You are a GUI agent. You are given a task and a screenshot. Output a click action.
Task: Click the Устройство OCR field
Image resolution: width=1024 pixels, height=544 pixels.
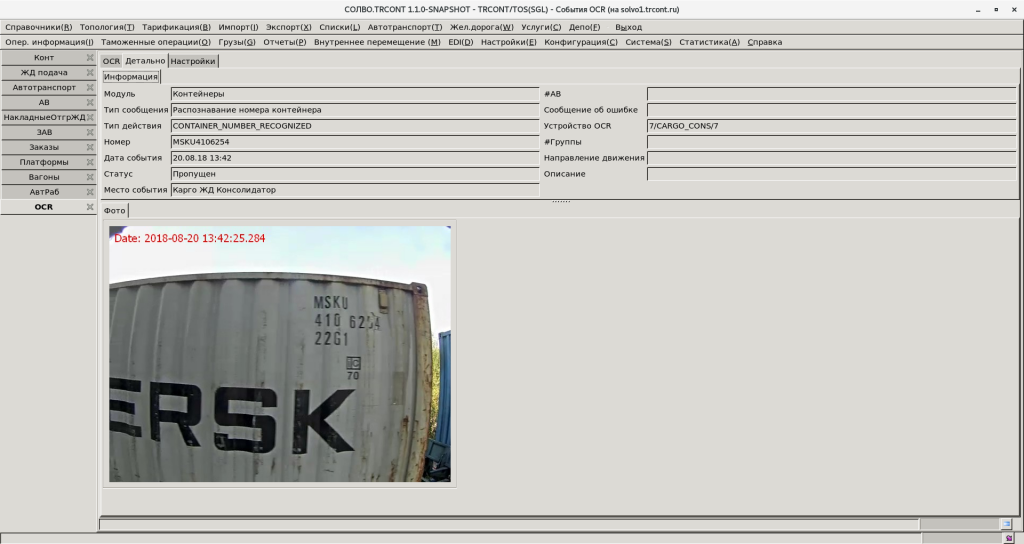831,126
